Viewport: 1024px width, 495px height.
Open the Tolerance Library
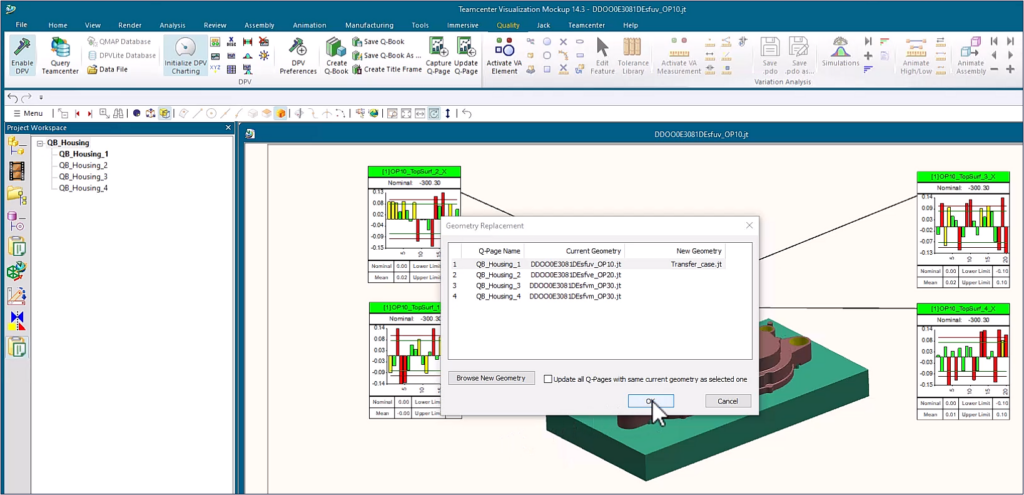[x=633, y=56]
